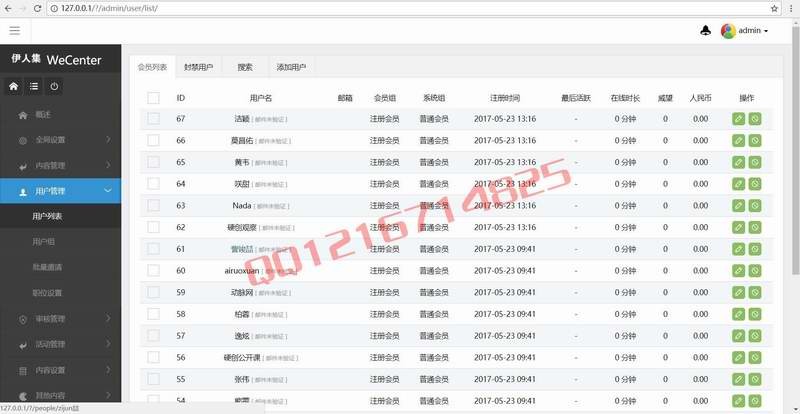Ban user ID 65 with forbid icon
The width and height of the screenshot is (800, 414).
tap(755, 162)
